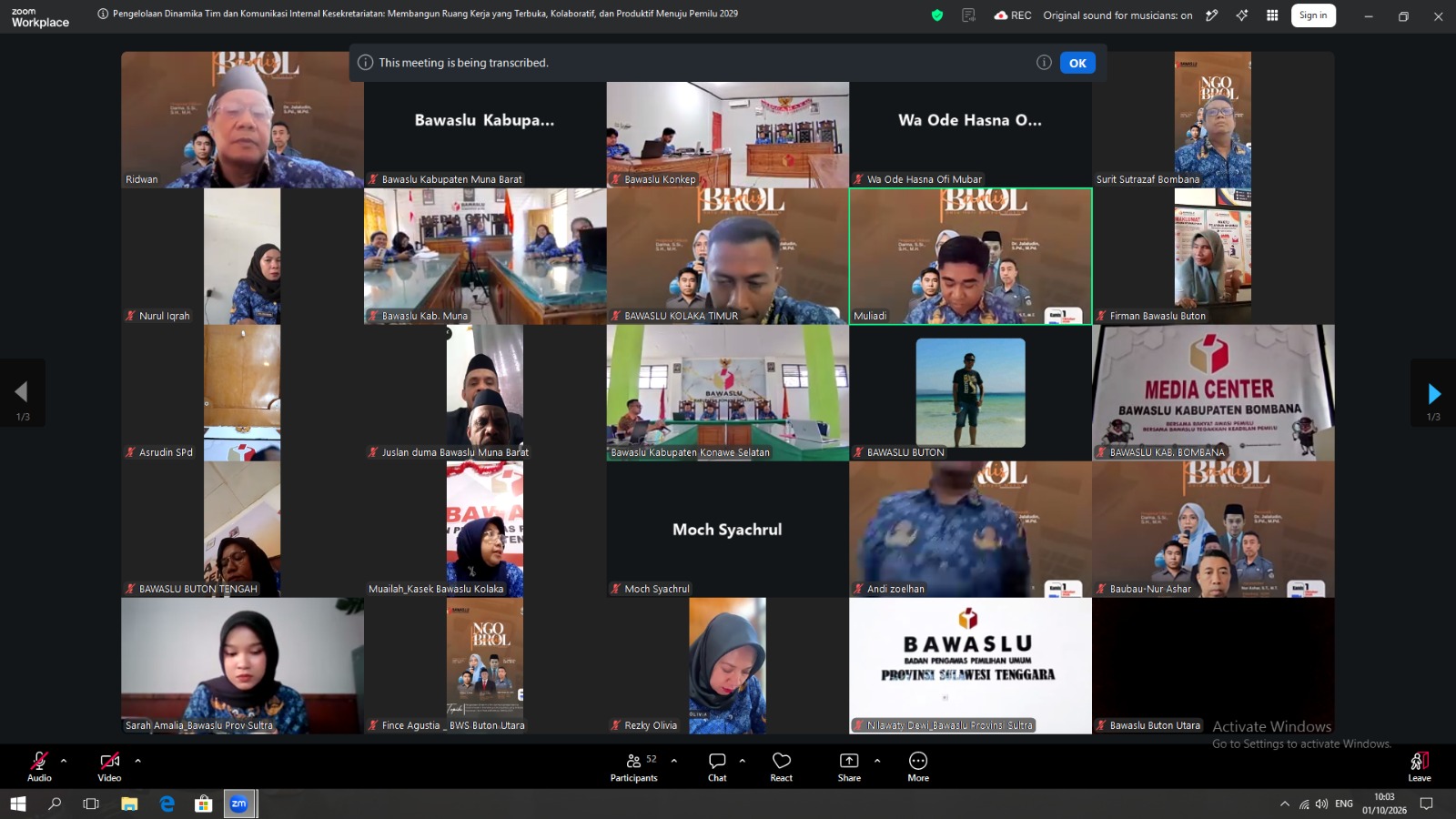Expand arrow beside Participants
Screen dimensions: 1456x819
click(673, 761)
